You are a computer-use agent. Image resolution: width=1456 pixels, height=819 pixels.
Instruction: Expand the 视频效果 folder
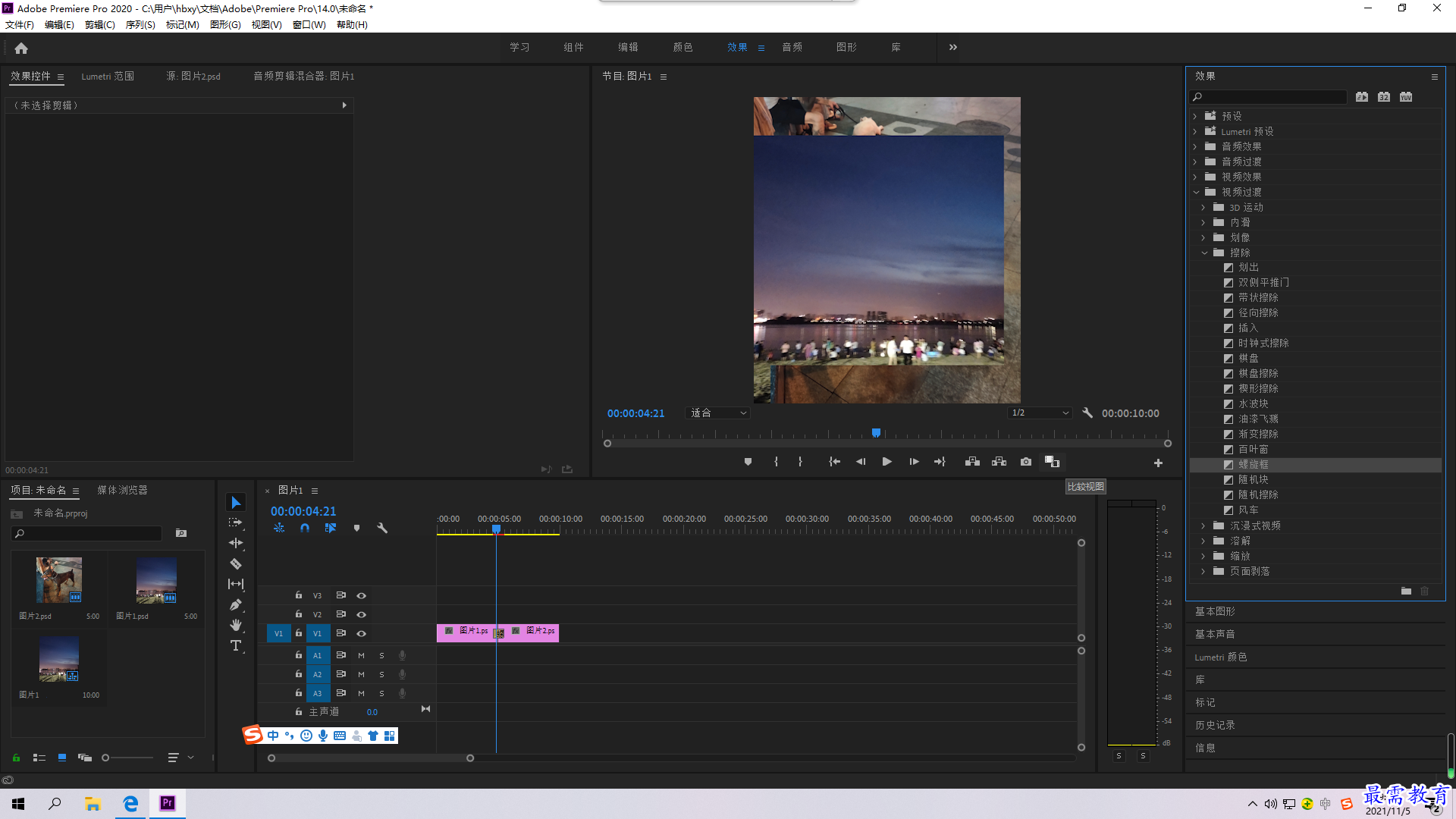click(1195, 177)
